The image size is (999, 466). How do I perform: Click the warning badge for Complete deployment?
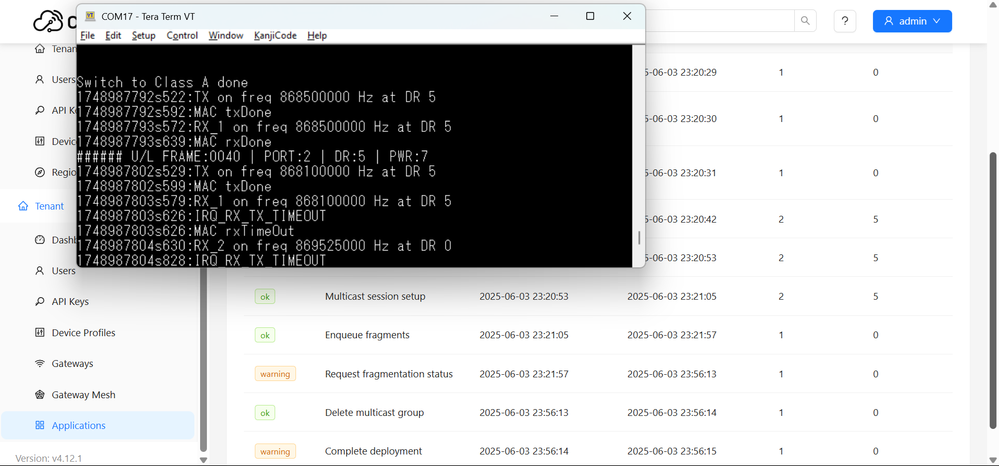[275, 451]
